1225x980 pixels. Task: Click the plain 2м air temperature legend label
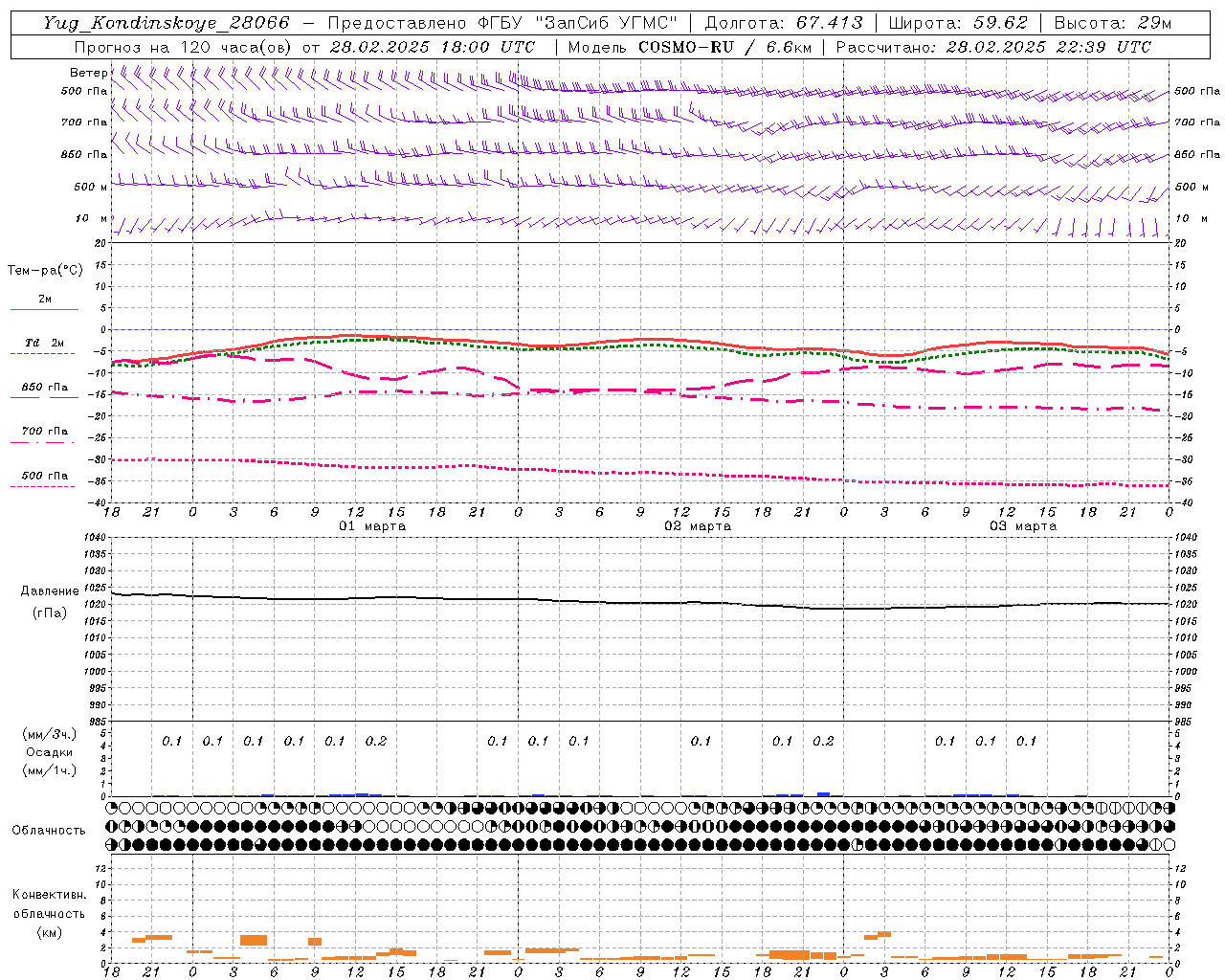[x=45, y=300]
